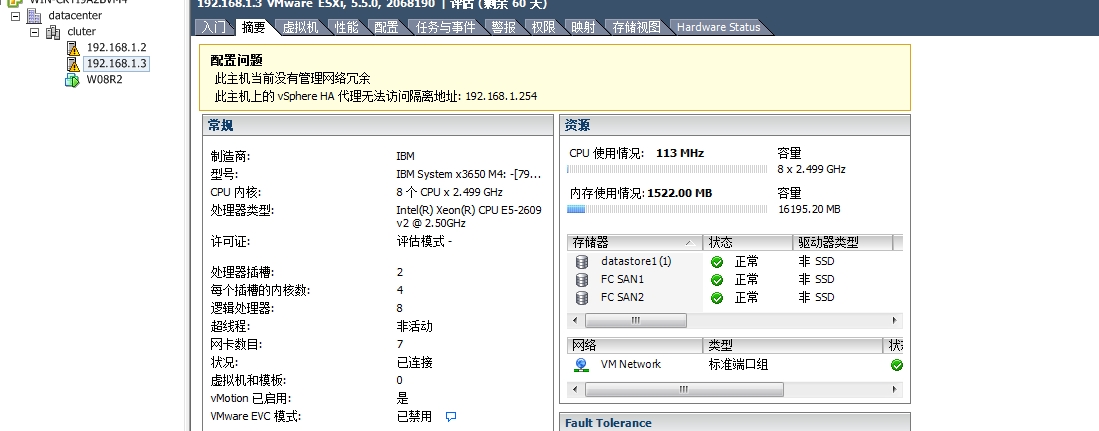Click the datacenter icon in the tree
1099x431 pixels.
34,15
